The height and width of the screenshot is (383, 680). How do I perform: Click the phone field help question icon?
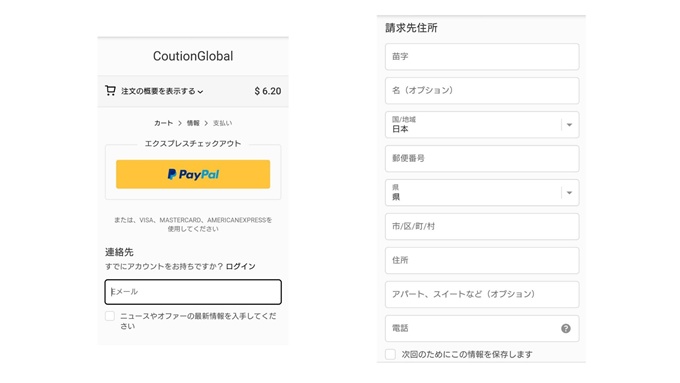566,328
